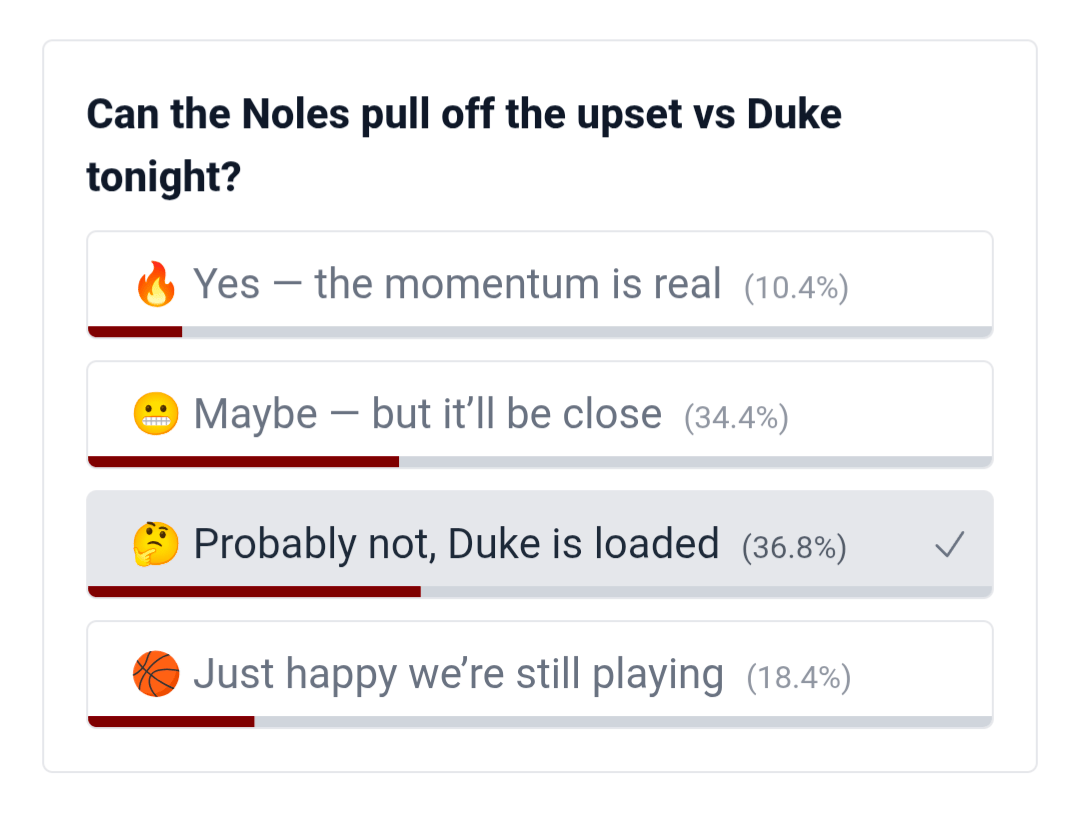Vote "Just happy we're still playing"

(458, 675)
